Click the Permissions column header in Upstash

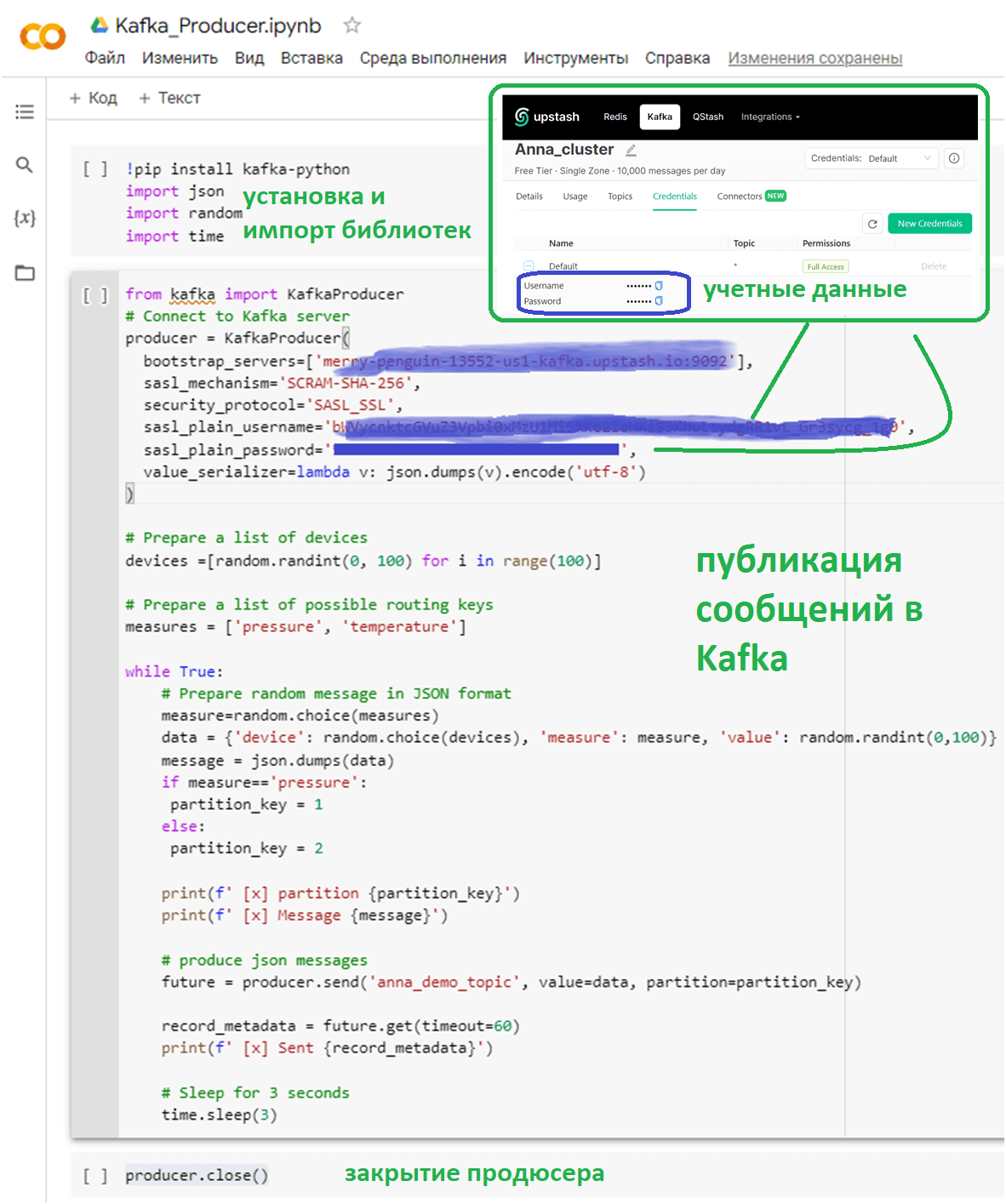point(826,243)
